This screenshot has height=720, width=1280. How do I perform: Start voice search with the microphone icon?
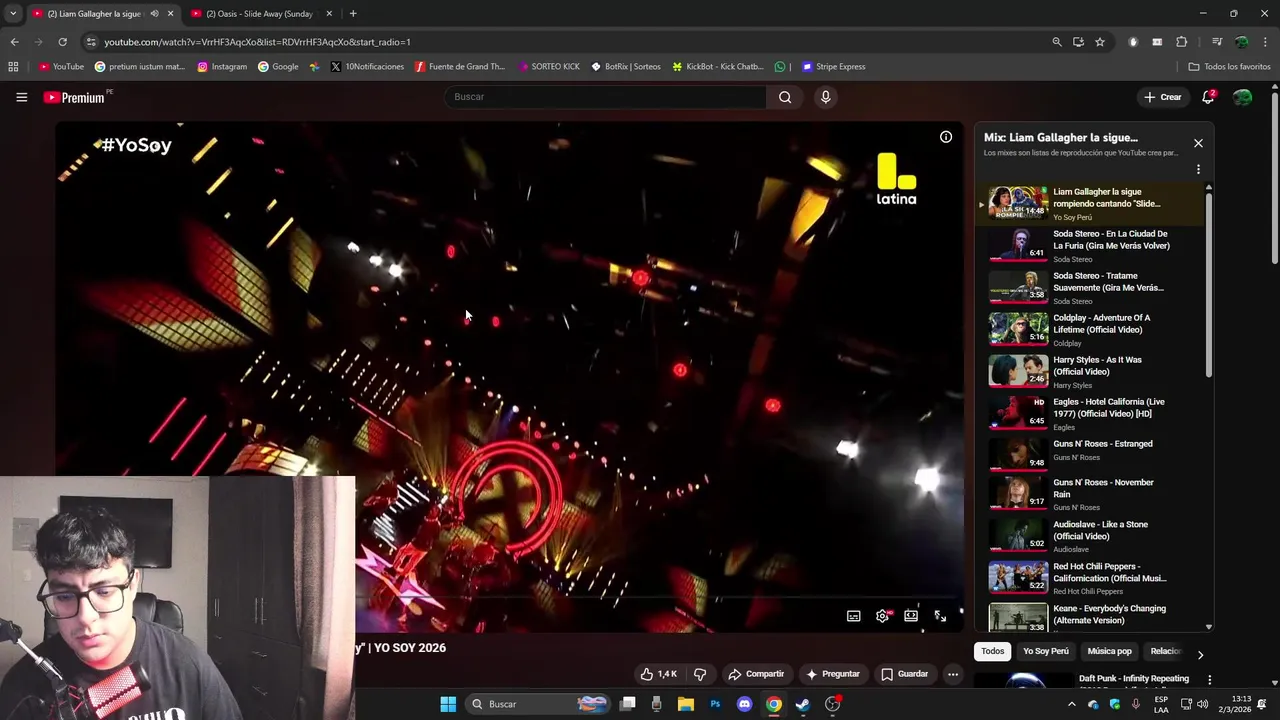click(825, 97)
